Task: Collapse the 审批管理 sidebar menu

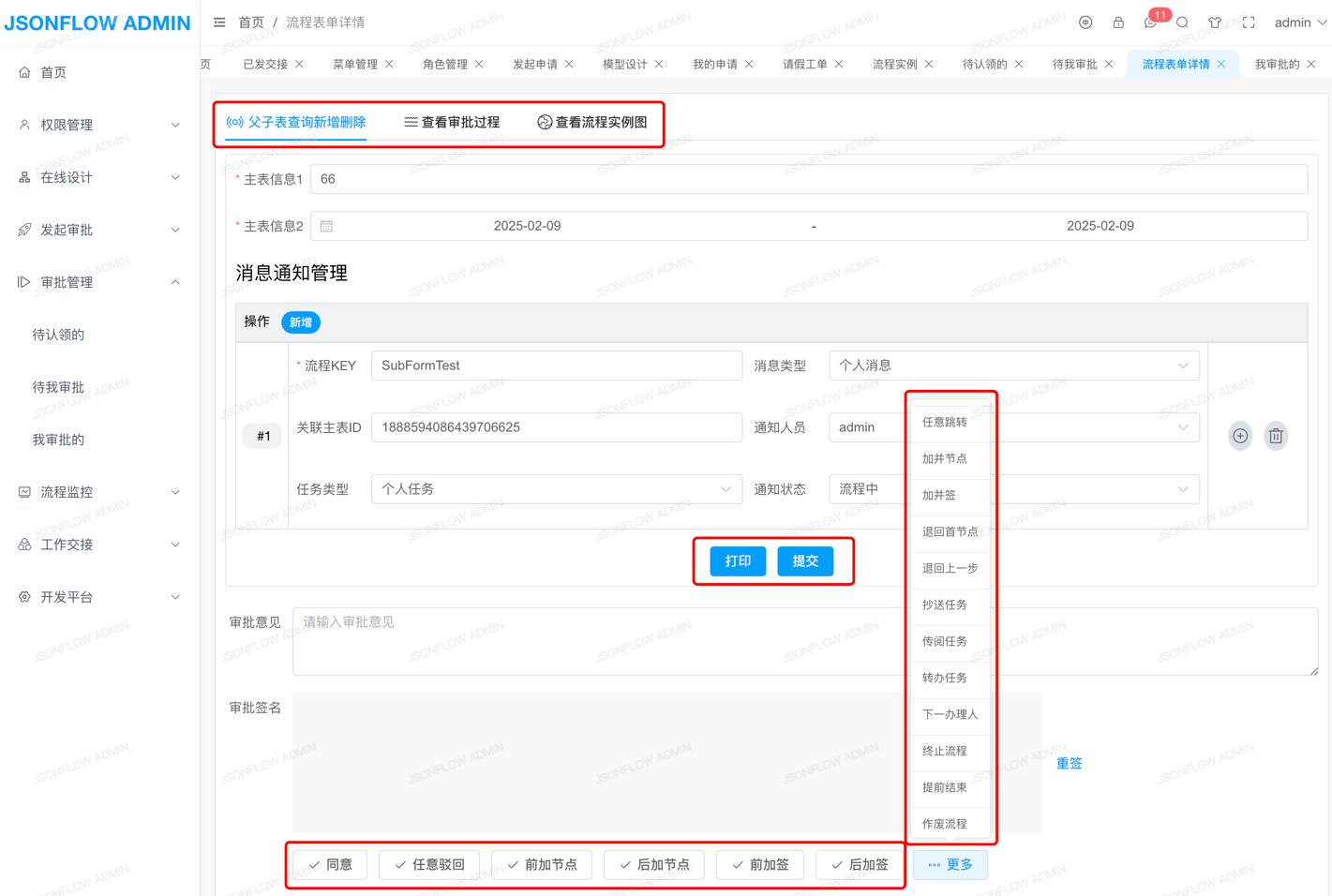Action: pos(99,282)
